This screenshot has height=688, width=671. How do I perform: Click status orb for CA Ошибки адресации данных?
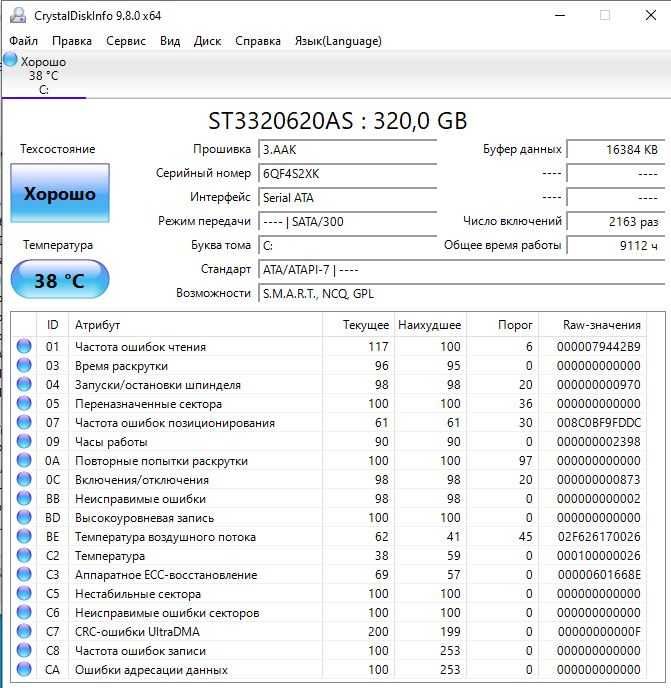pos(24,669)
